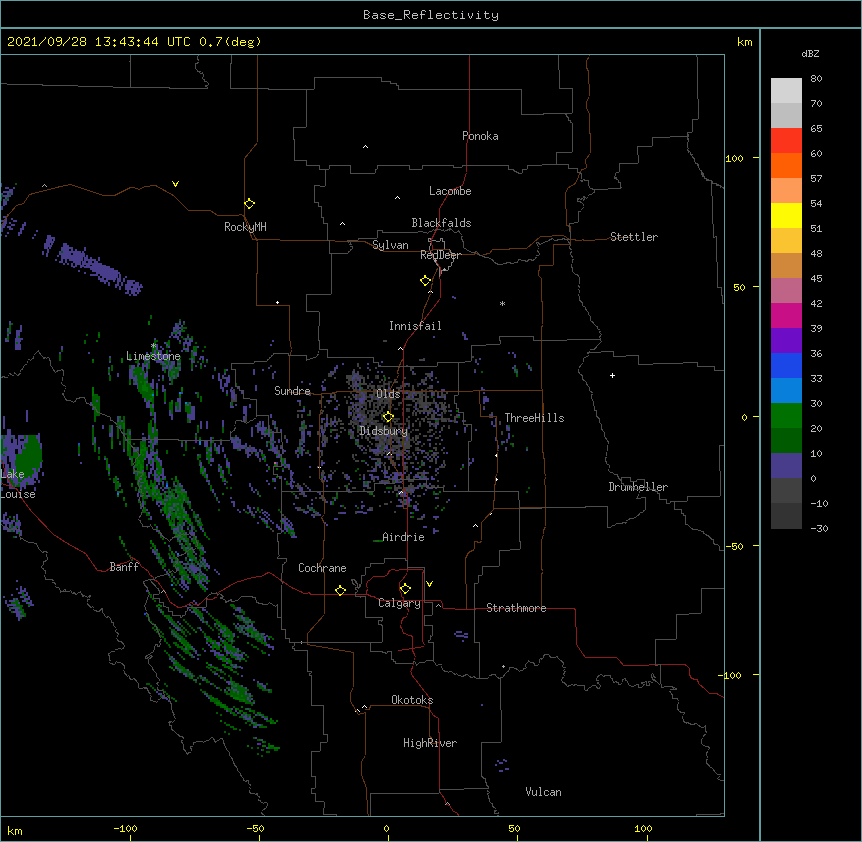
Task: Click the Stettler label
Action: (634, 237)
